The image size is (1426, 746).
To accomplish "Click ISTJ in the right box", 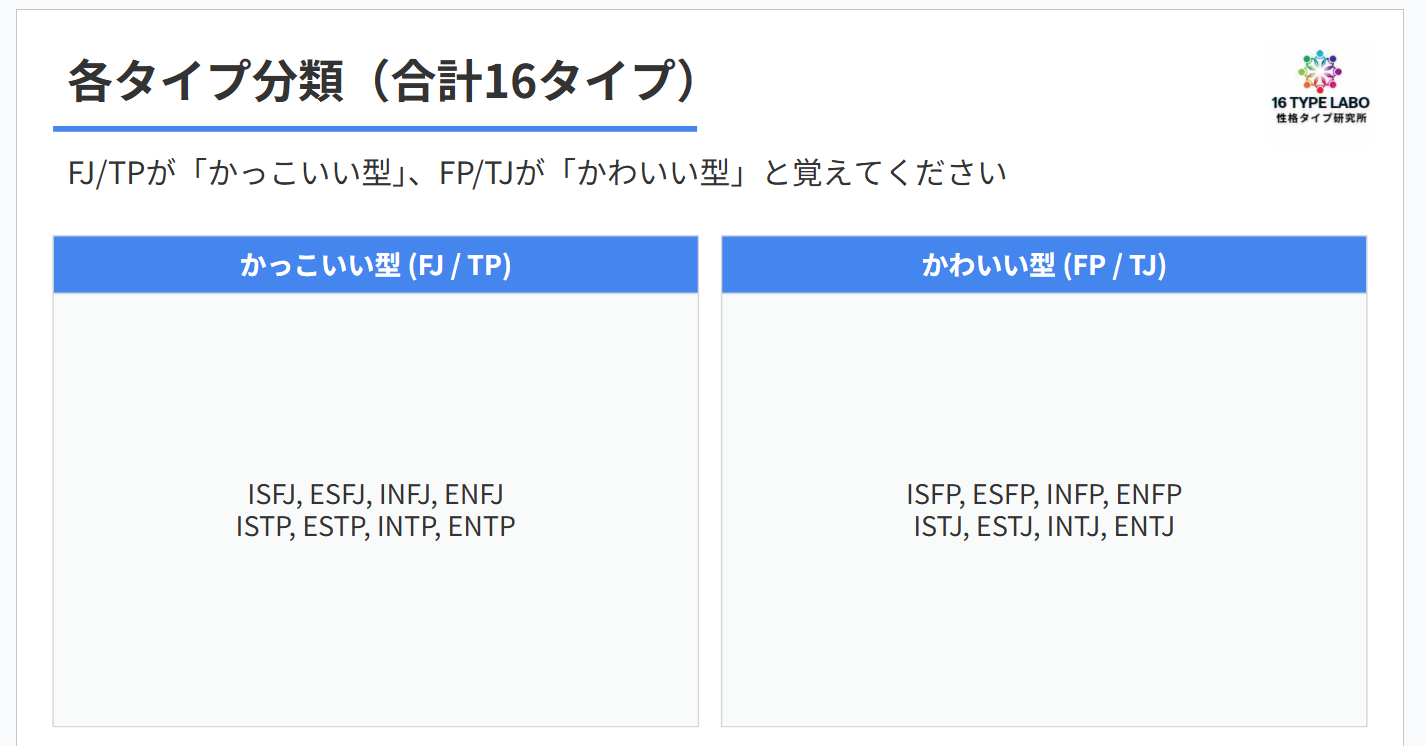I will (939, 527).
